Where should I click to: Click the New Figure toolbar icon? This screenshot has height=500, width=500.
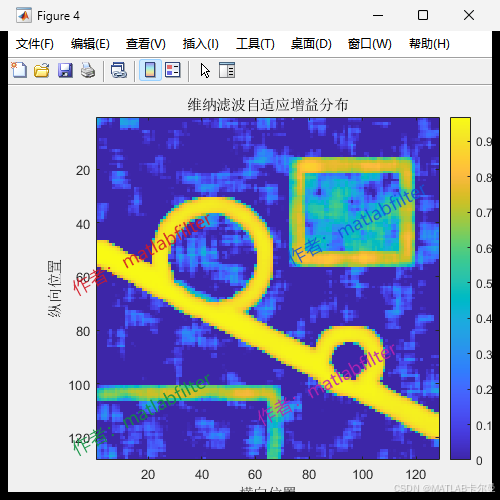click(19, 70)
